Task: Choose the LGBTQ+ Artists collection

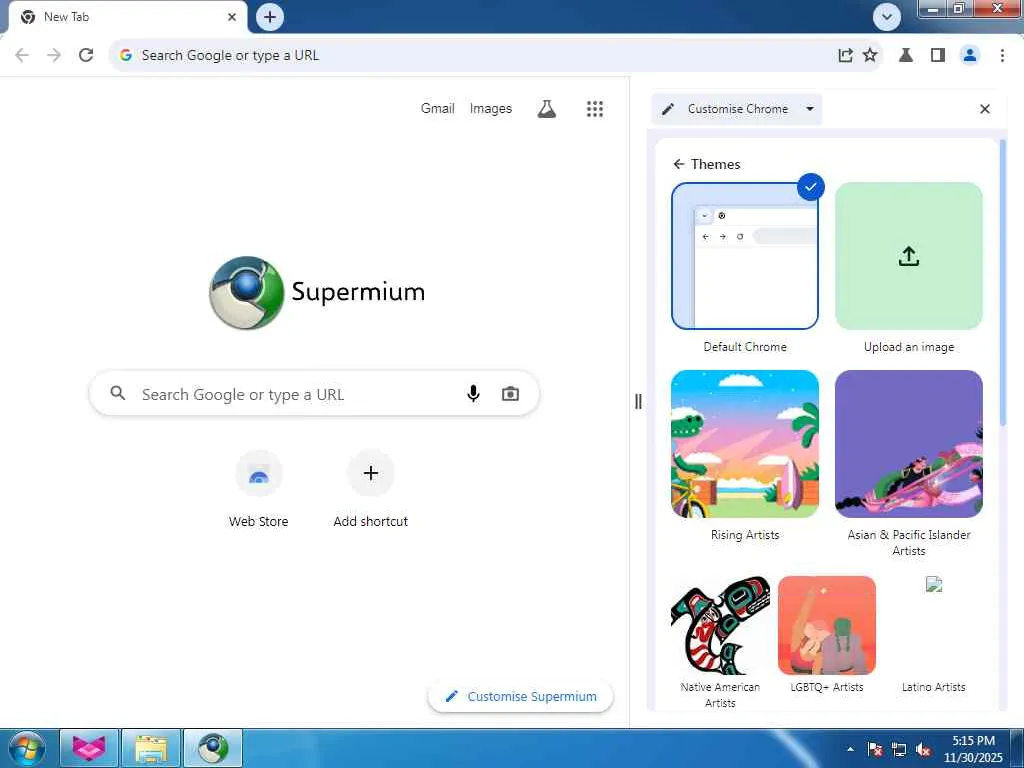Action: click(827, 626)
